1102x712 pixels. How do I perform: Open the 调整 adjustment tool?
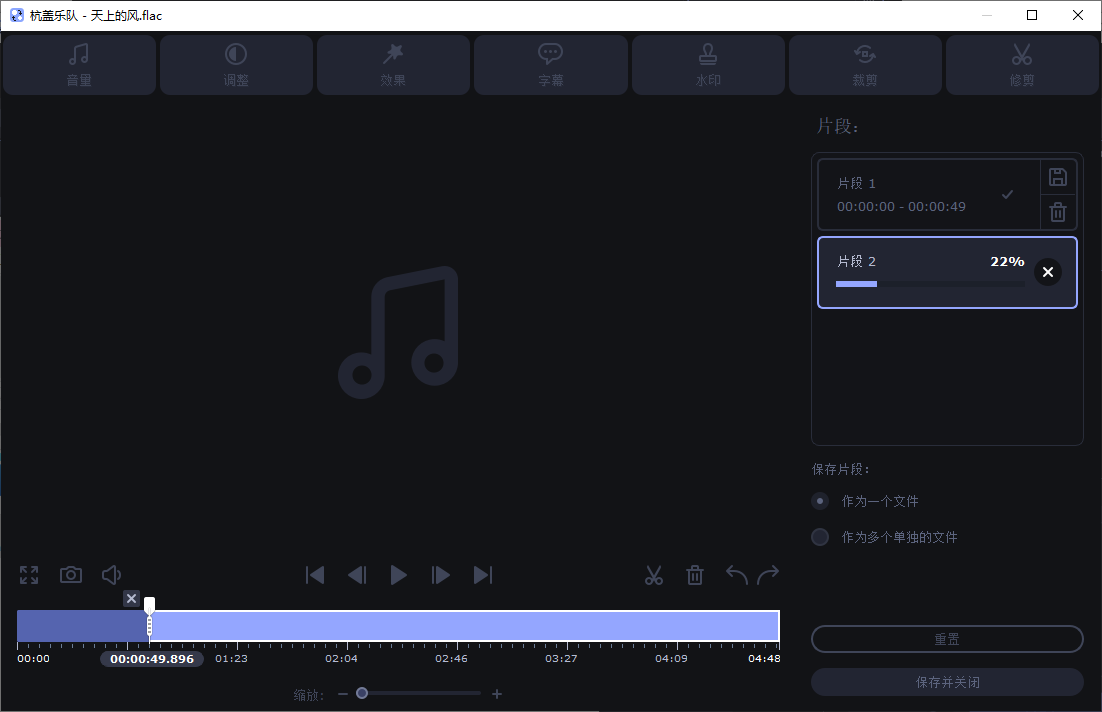(x=236, y=64)
